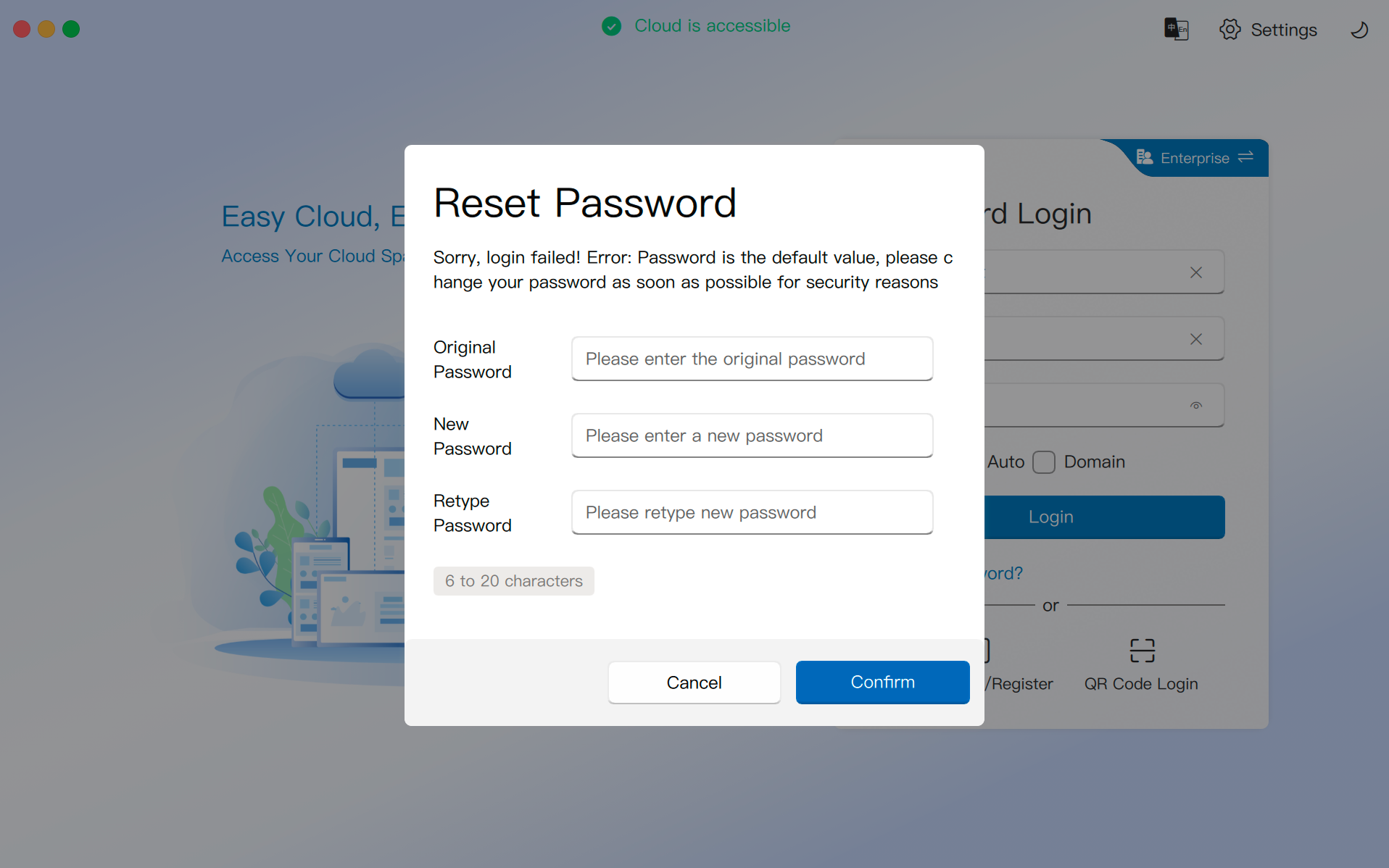Clear the first login field with X
The width and height of the screenshot is (1389, 868).
pos(1195,272)
